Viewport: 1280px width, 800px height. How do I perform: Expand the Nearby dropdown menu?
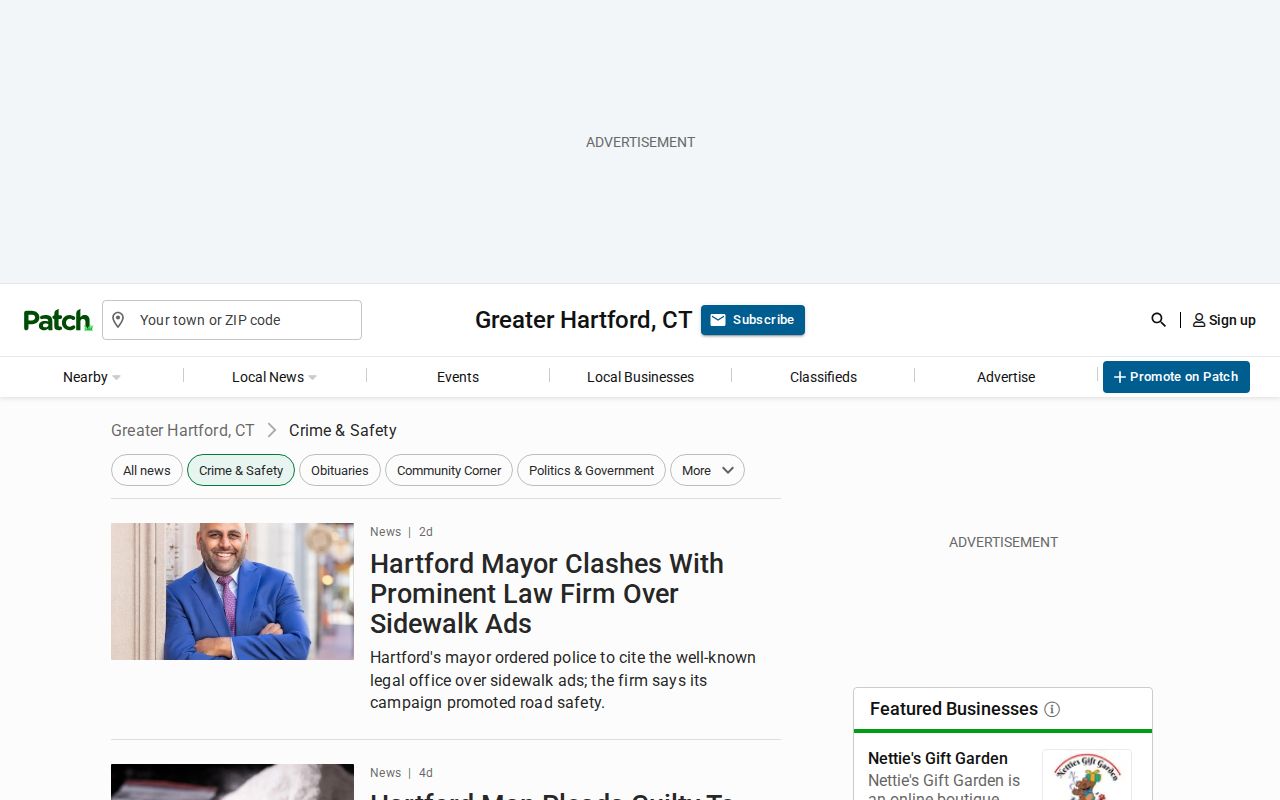click(x=91, y=377)
